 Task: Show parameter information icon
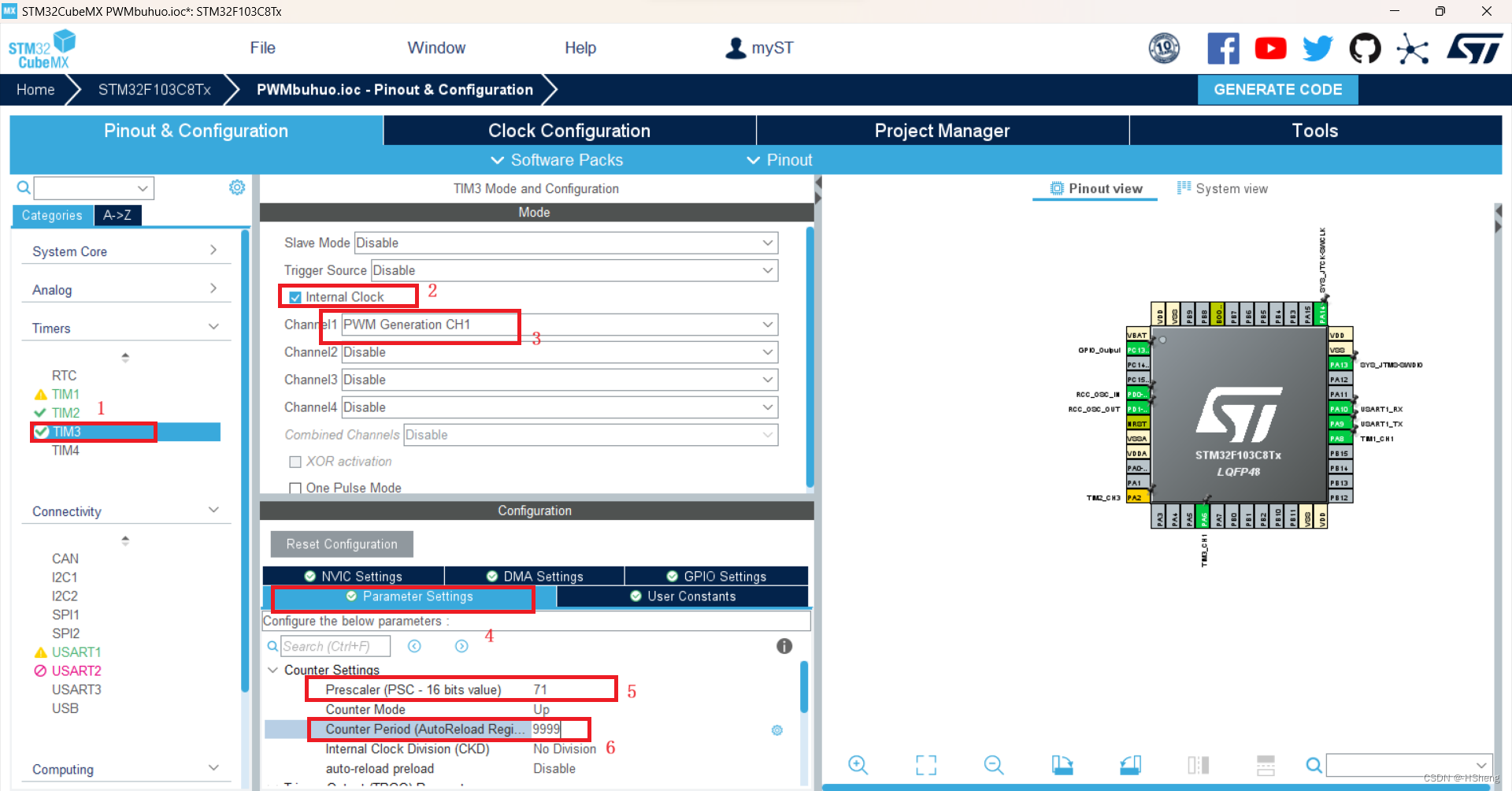tap(784, 646)
